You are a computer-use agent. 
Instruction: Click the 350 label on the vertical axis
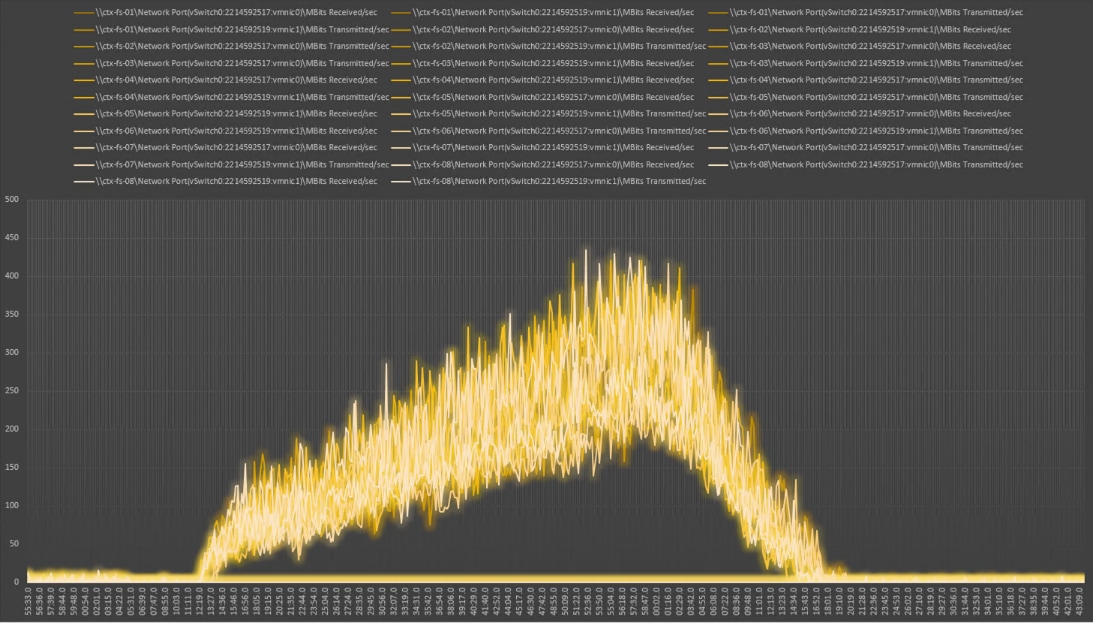[x=12, y=314]
